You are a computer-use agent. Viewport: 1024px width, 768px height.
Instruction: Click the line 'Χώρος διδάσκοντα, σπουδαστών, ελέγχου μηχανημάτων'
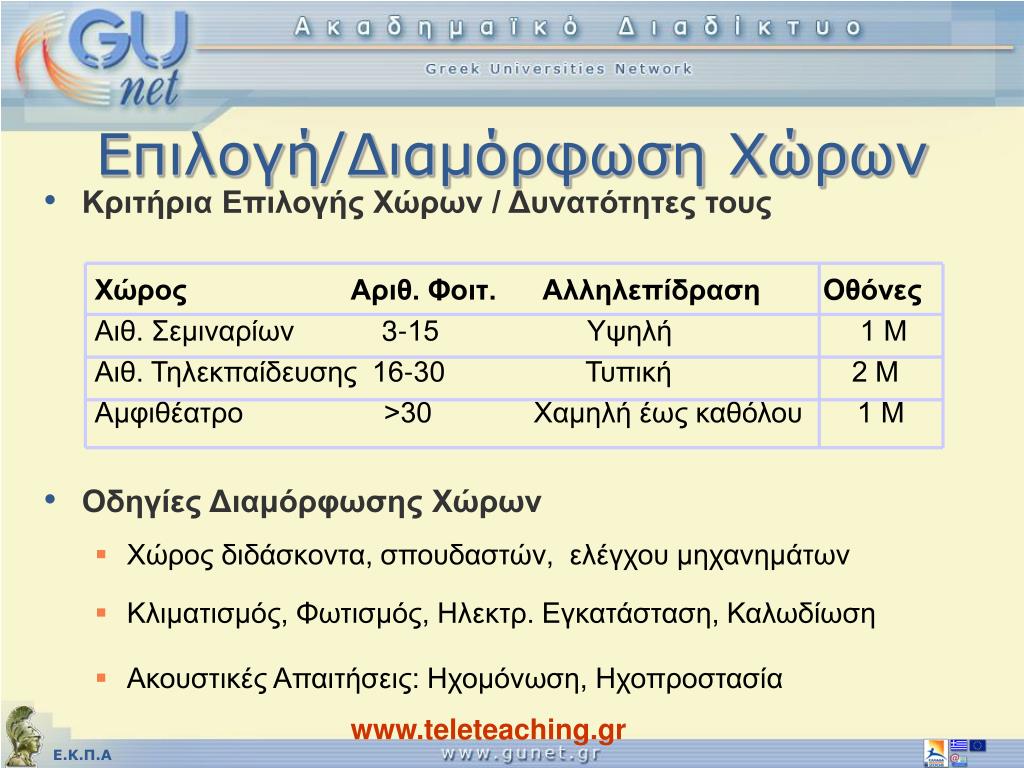click(488, 555)
